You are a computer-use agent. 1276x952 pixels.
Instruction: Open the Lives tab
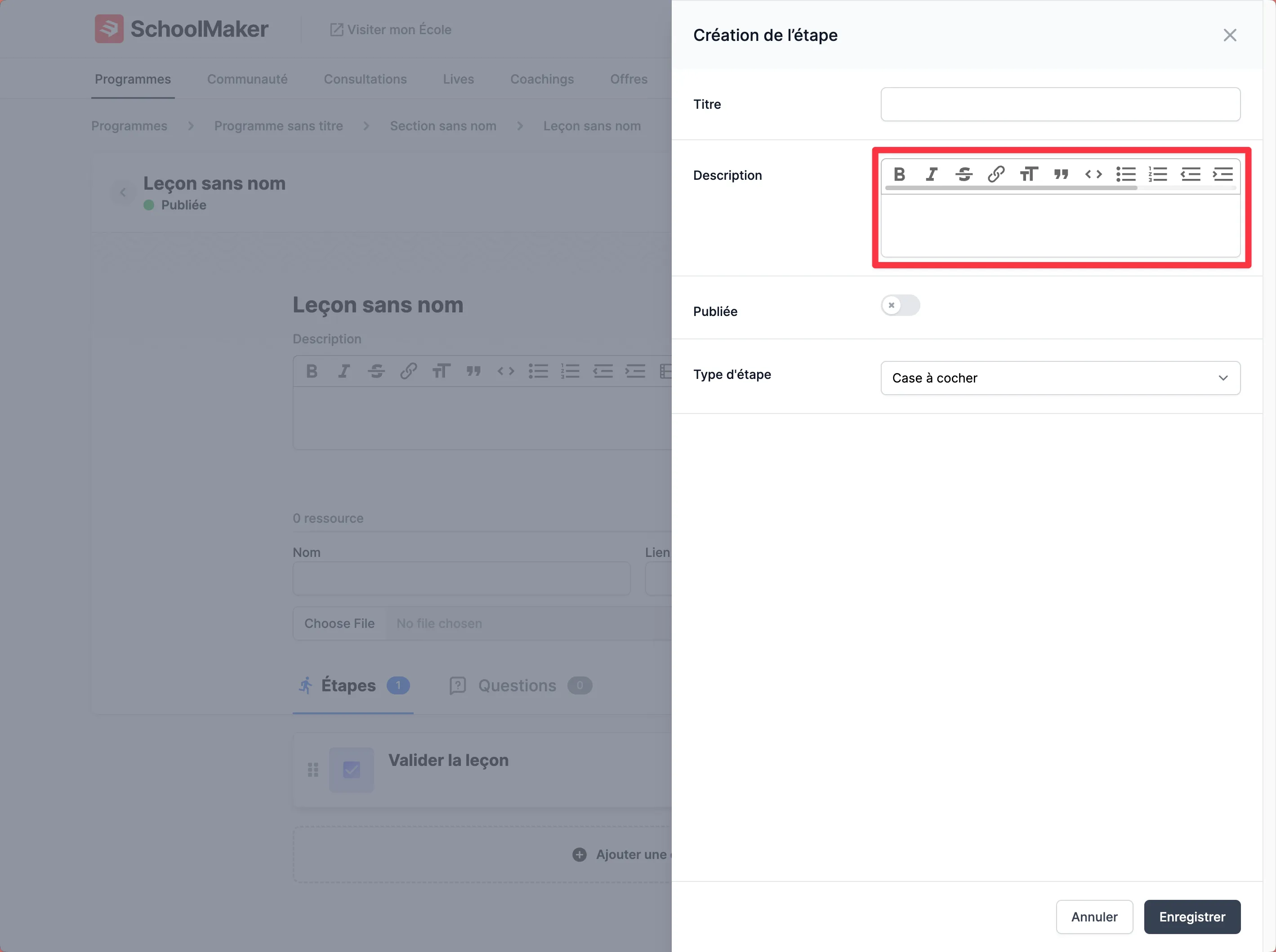pos(459,79)
